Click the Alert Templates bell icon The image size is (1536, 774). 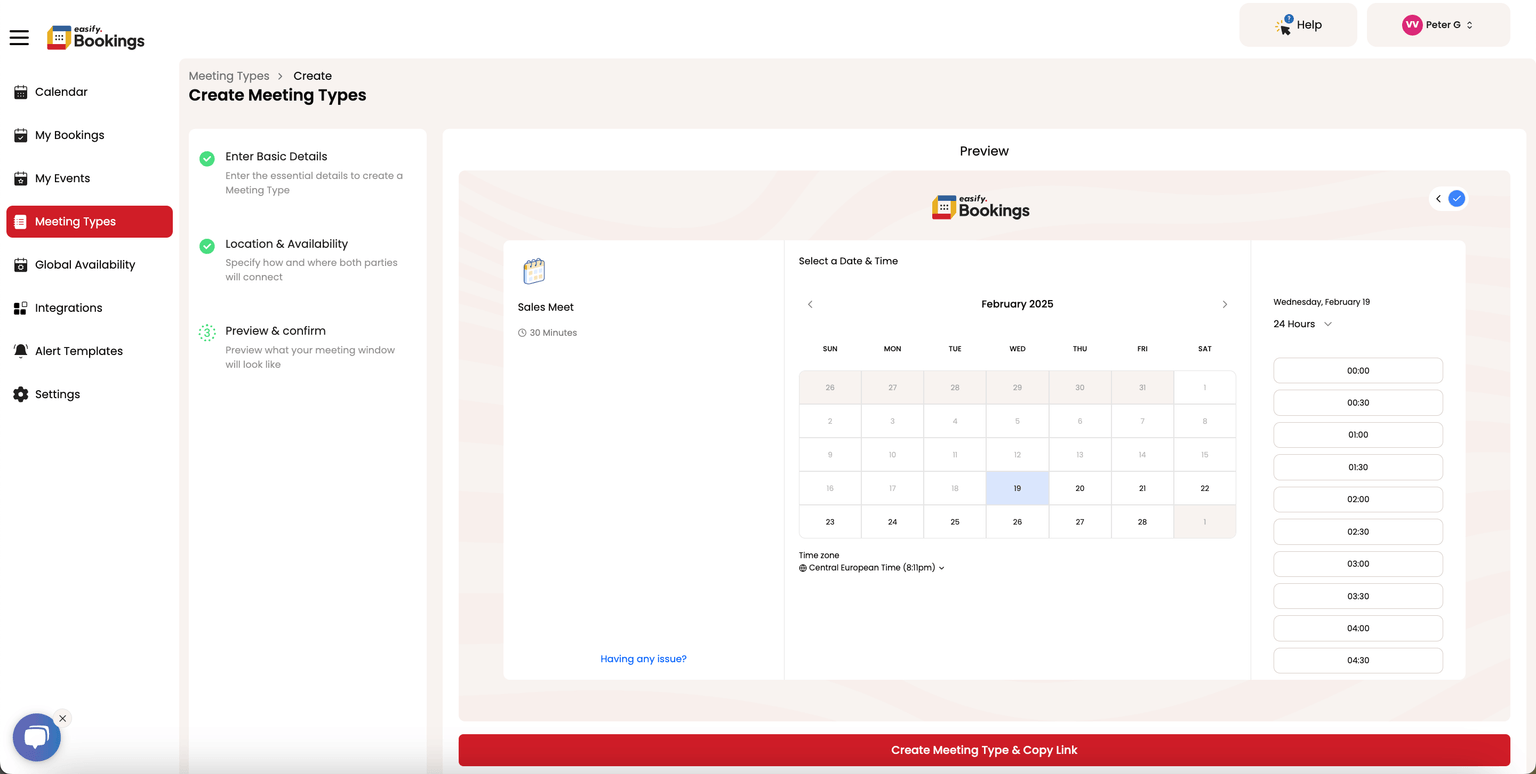20,351
